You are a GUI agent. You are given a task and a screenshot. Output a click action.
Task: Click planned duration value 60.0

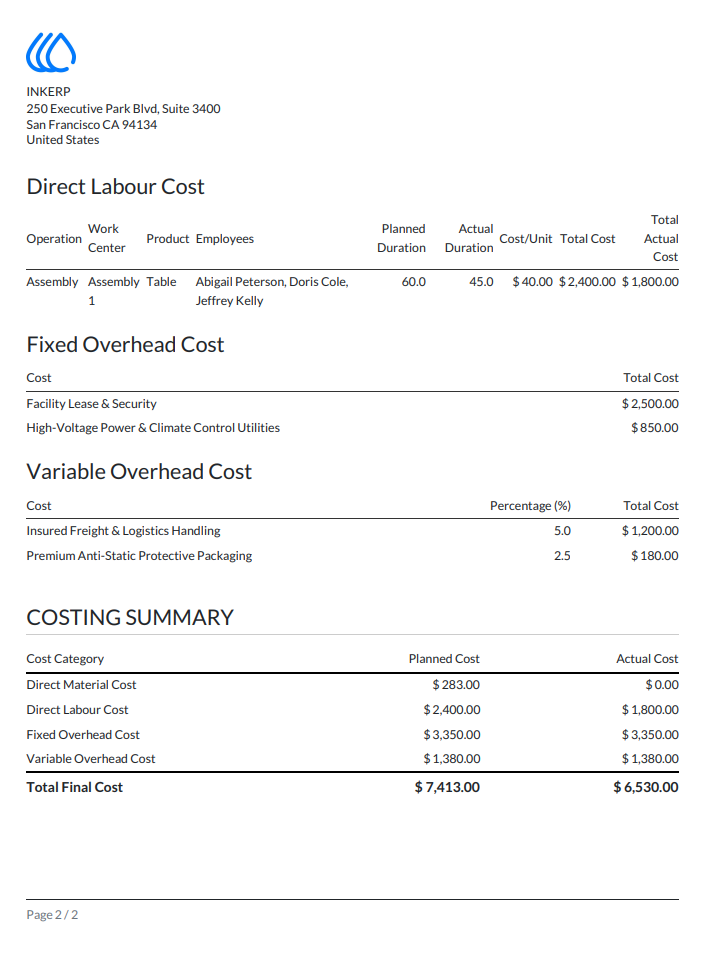point(413,282)
